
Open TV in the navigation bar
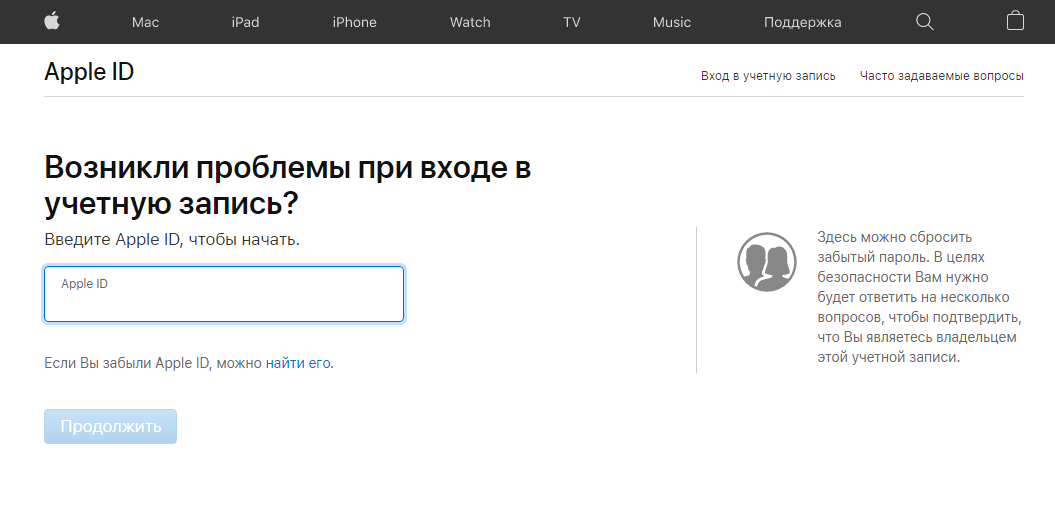click(x=572, y=22)
